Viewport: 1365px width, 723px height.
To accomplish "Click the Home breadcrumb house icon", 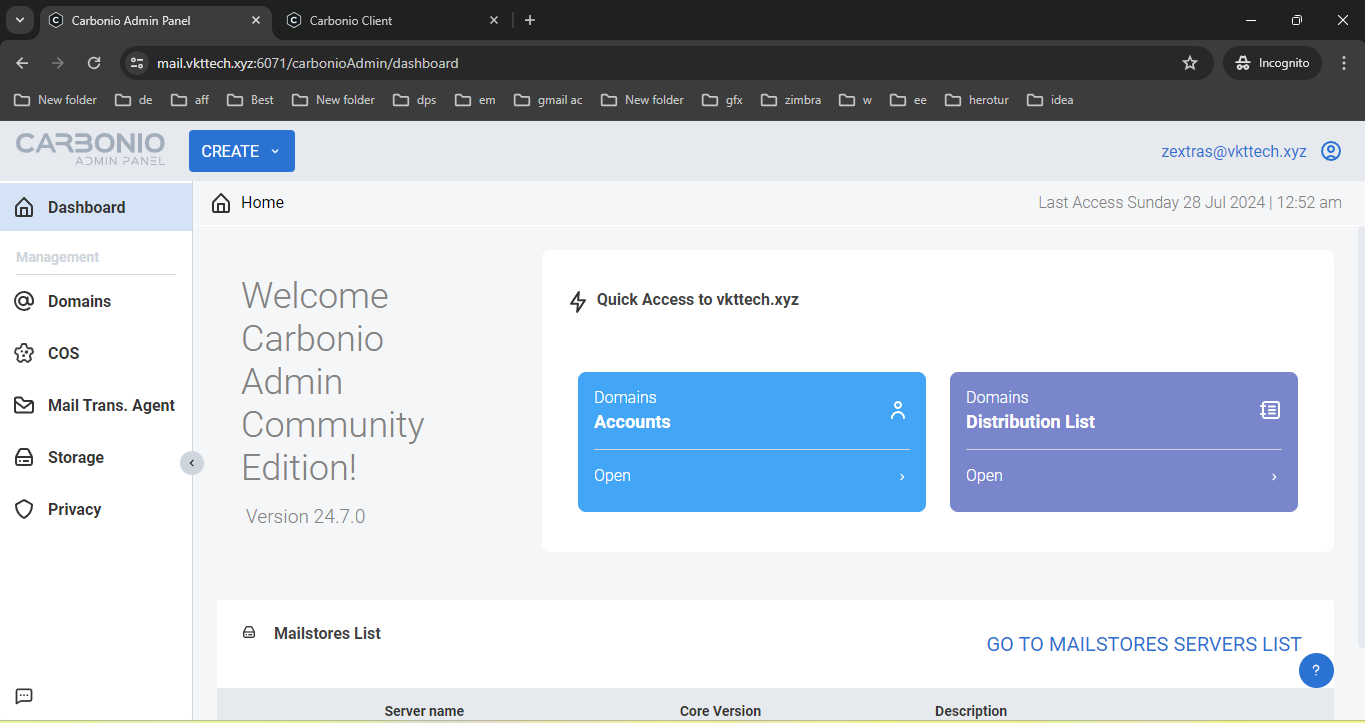I will (x=221, y=203).
